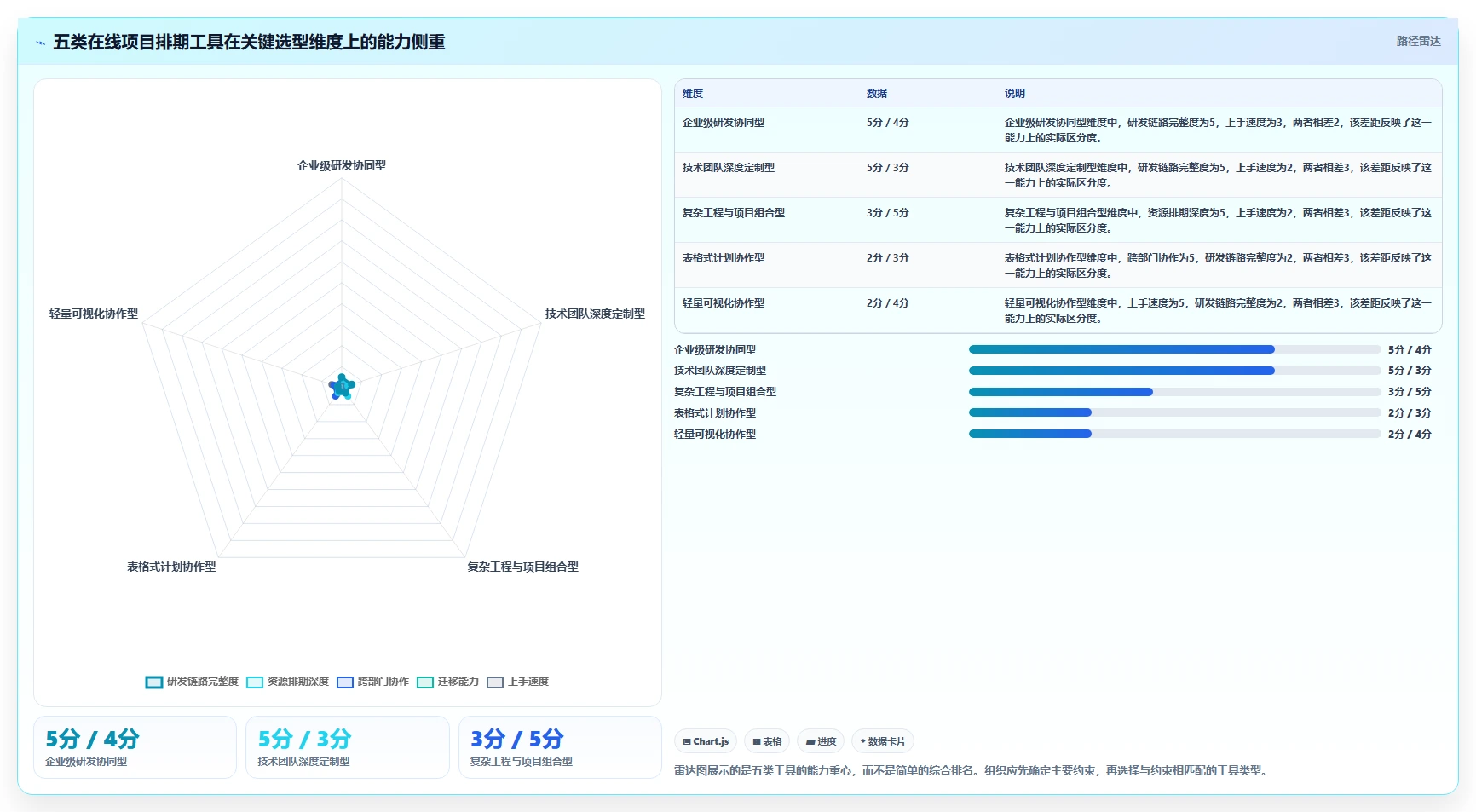Open the 5分 / 3分 技术团队深度定制型 card

pyautogui.click(x=348, y=747)
